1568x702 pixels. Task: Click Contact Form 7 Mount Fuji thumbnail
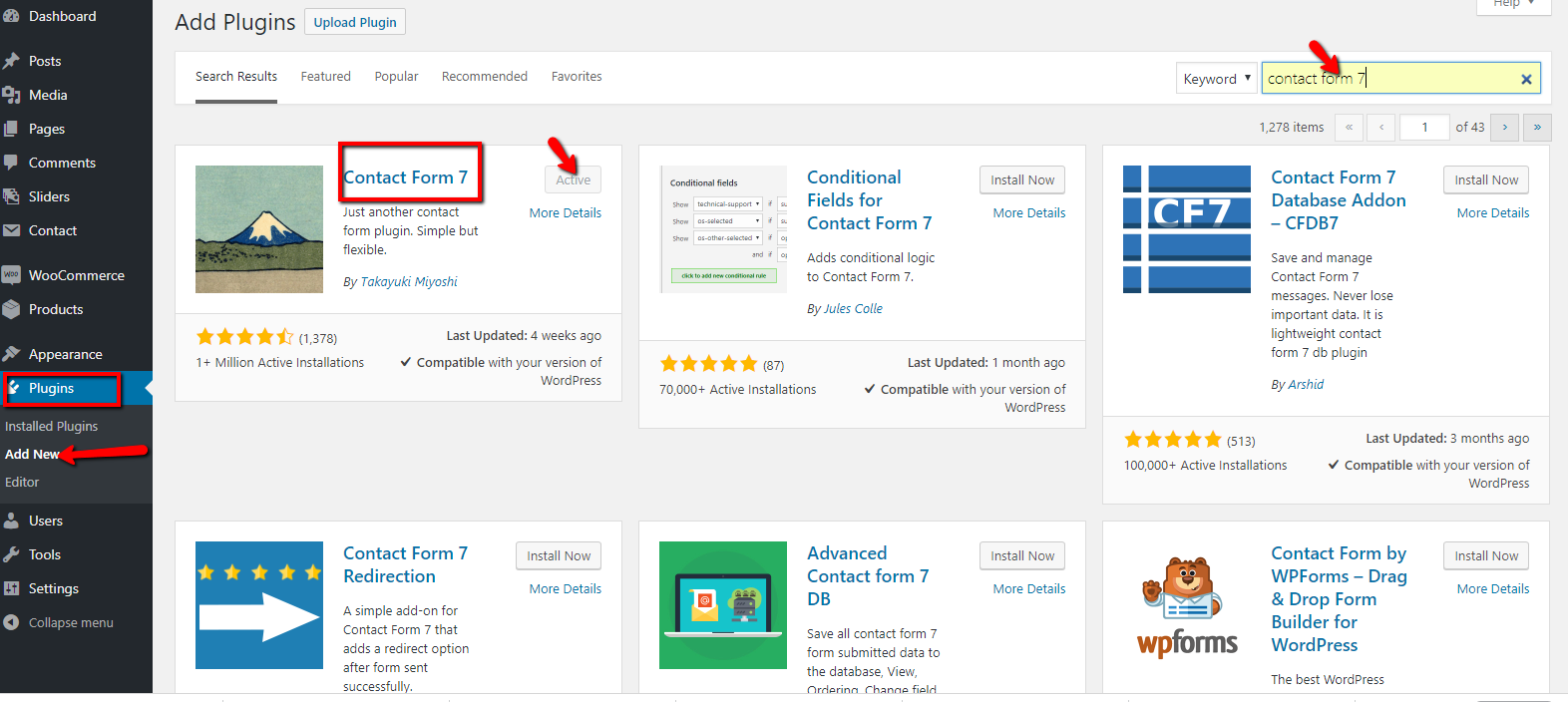pyautogui.click(x=259, y=229)
